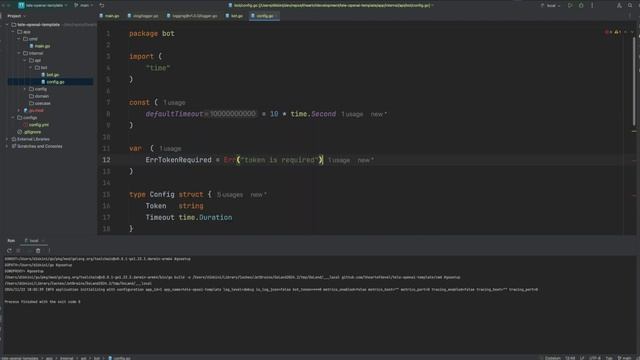
Task: Click the editor vertical scrollbar
Action: (634, 80)
